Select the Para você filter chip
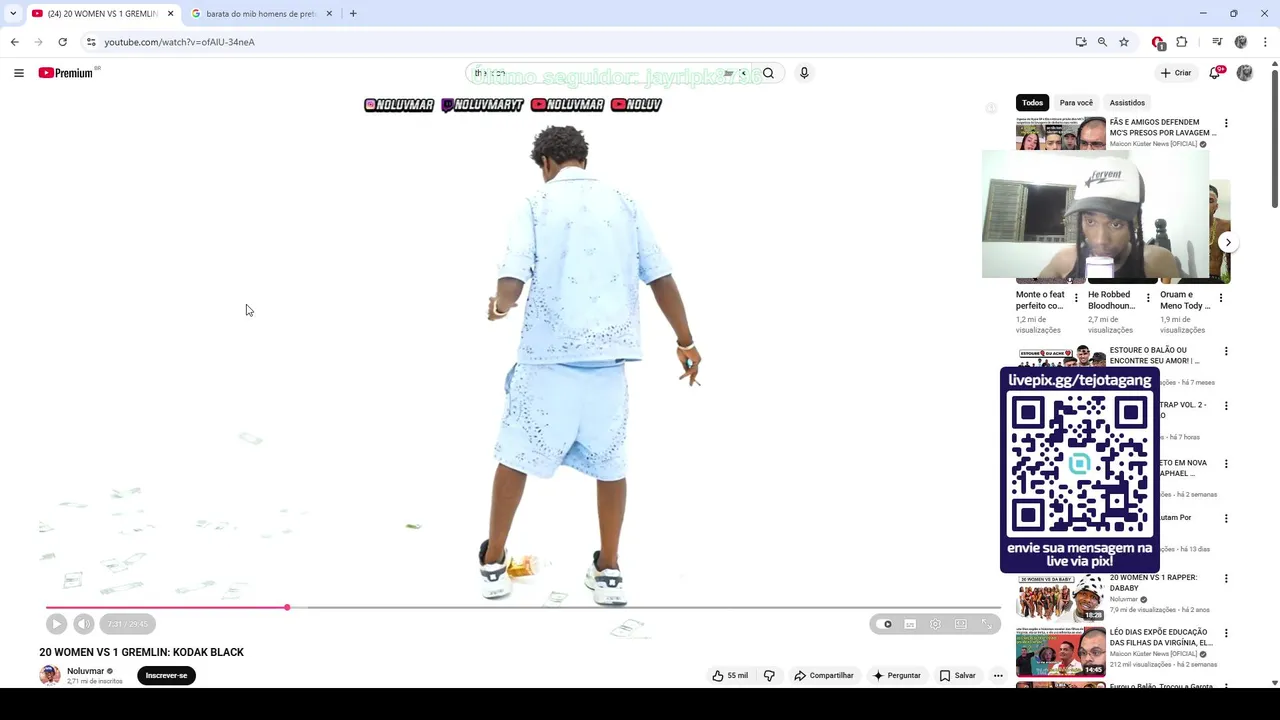 point(1076,103)
